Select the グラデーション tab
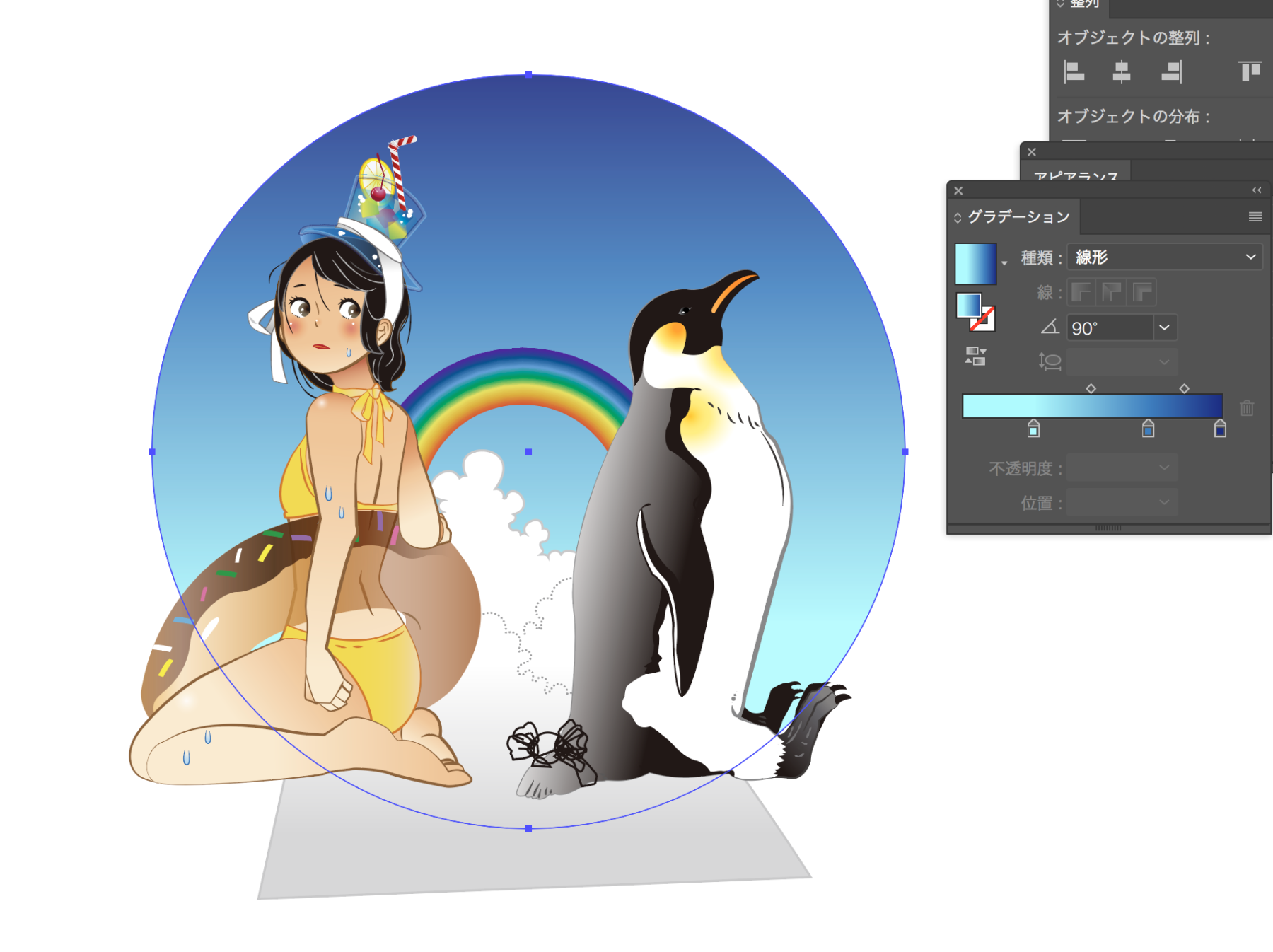1273x952 pixels. (1018, 217)
